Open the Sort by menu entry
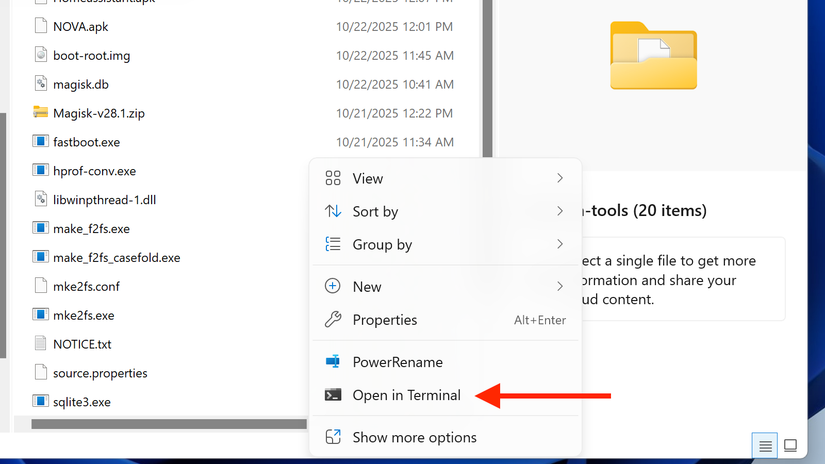825x464 pixels. [445, 211]
